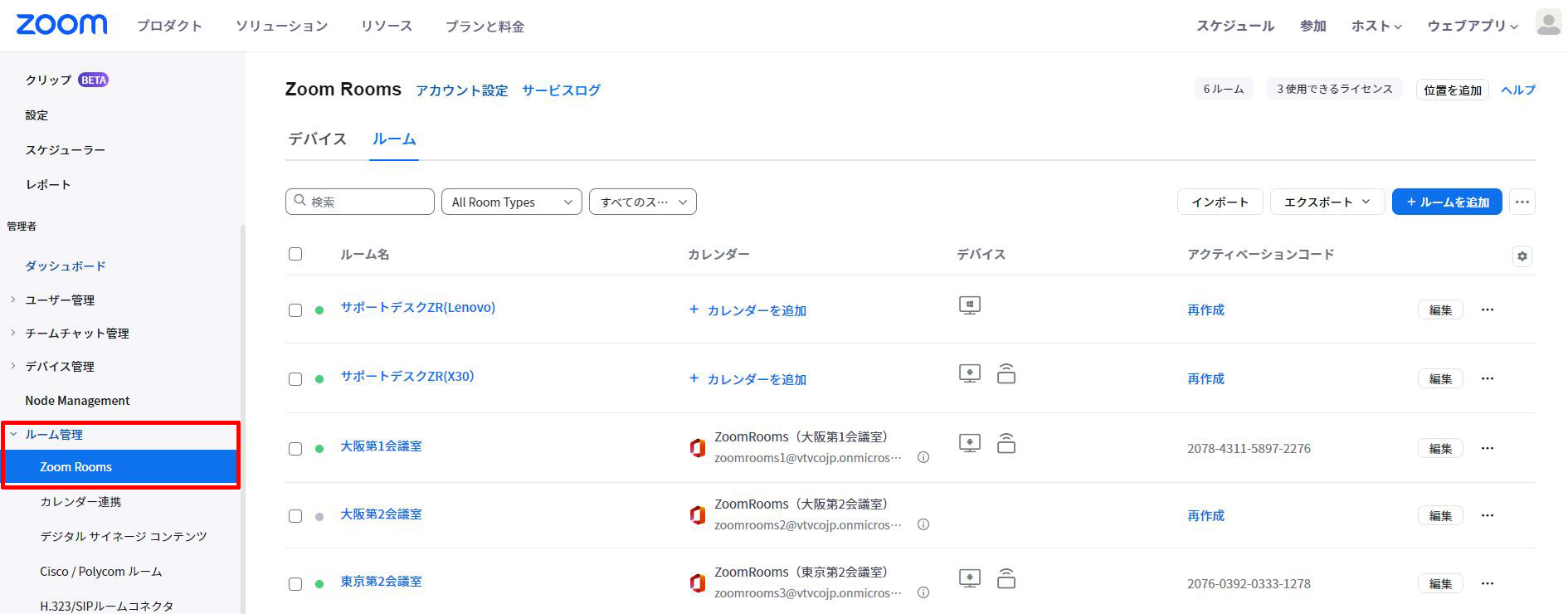
Task: Click the display device icon for サポートデスクZR(Lenovo)
Action: coord(969,305)
